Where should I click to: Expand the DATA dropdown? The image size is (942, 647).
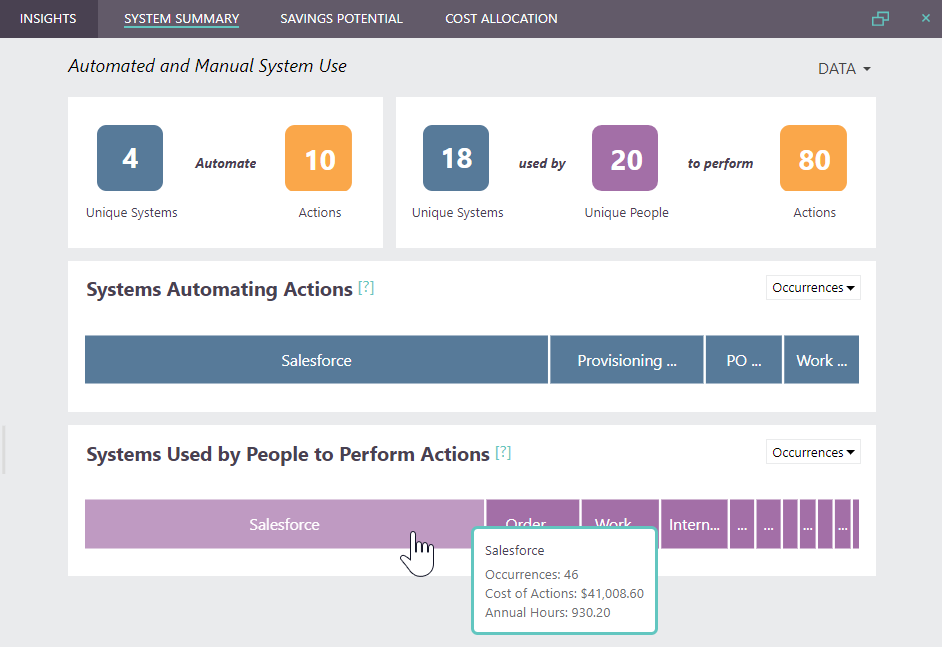click(x=843, y=68)
